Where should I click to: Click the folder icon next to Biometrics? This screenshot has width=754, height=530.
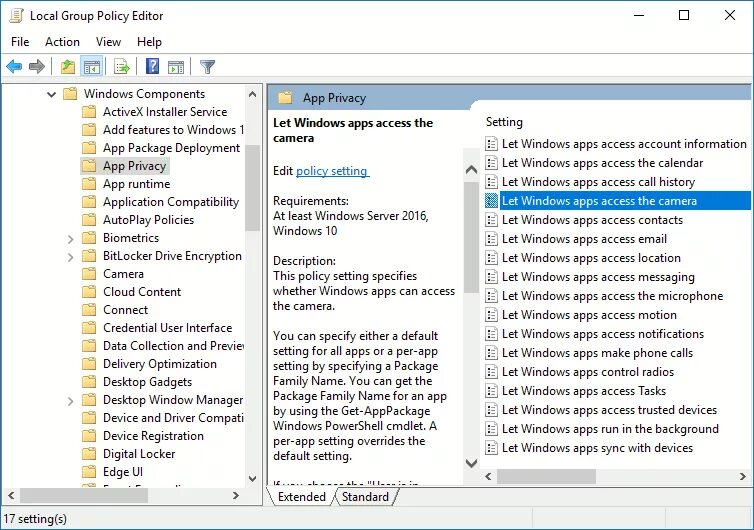point(89,238)
